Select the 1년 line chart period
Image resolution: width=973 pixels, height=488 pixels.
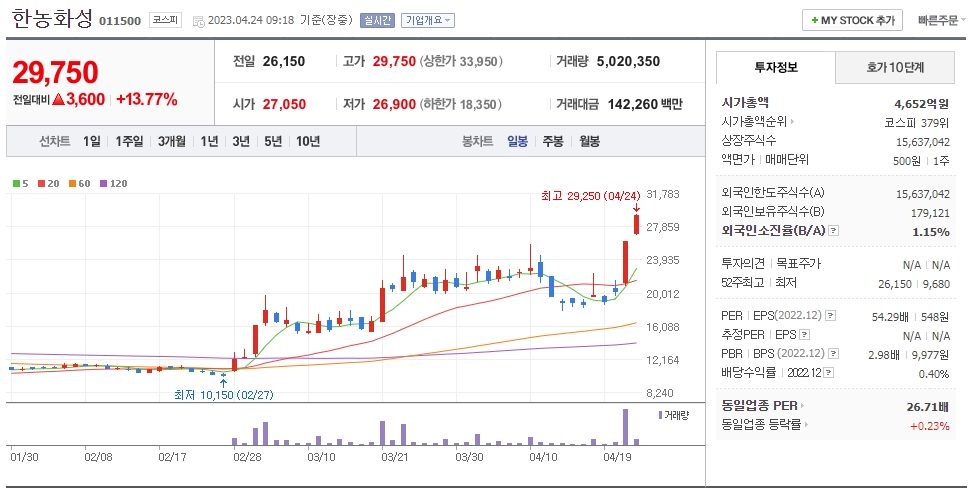(209, 142)
